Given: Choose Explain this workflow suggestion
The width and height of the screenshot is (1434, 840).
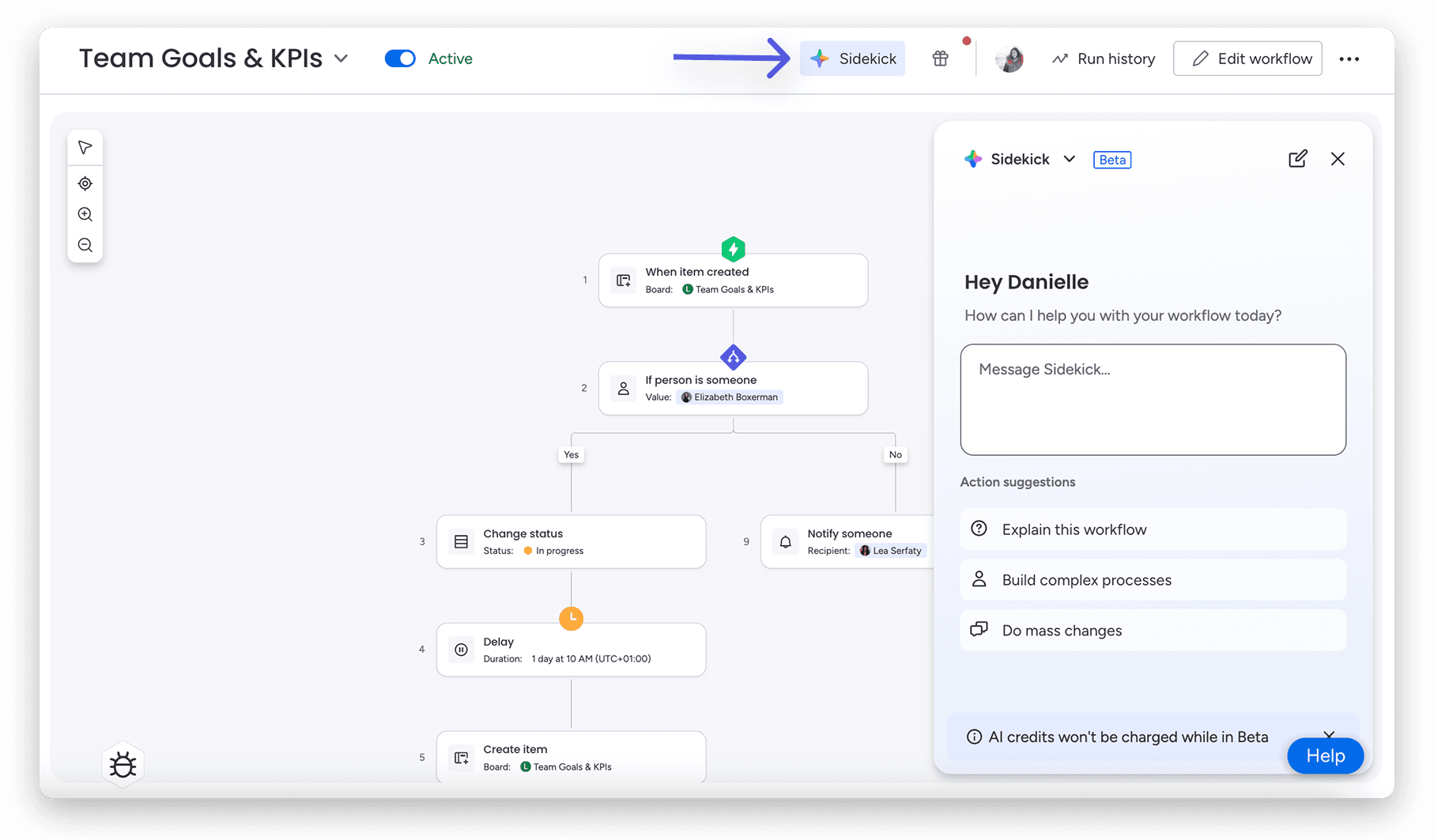Looking at the screenshot, I should (x=1153, y=529).
